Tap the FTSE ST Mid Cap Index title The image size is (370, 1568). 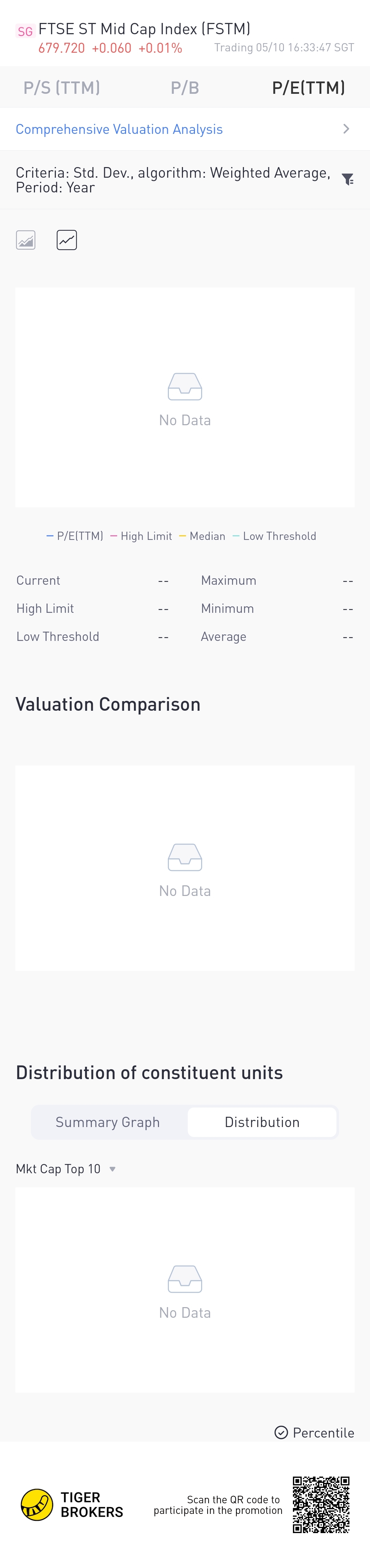click(145, 29)
